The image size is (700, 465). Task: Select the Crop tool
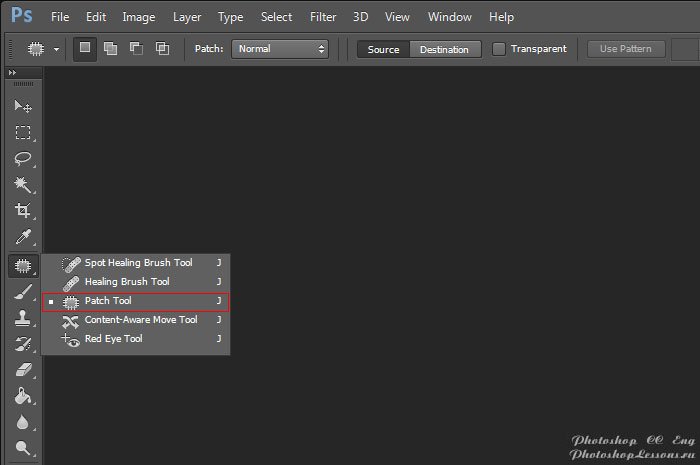(x=22, y=211)
